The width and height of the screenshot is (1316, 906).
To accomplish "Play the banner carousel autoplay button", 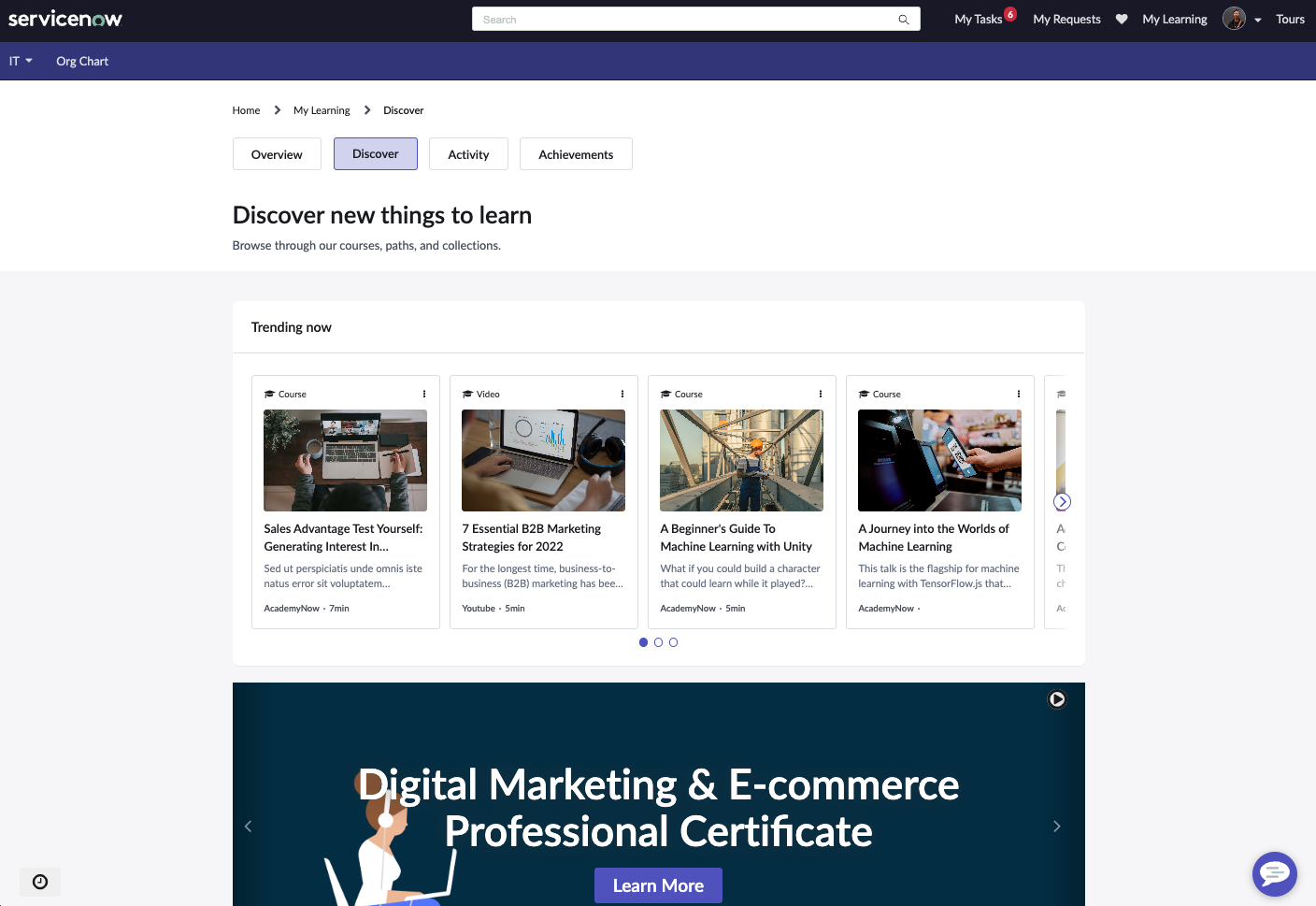I will coord(1057,699).
